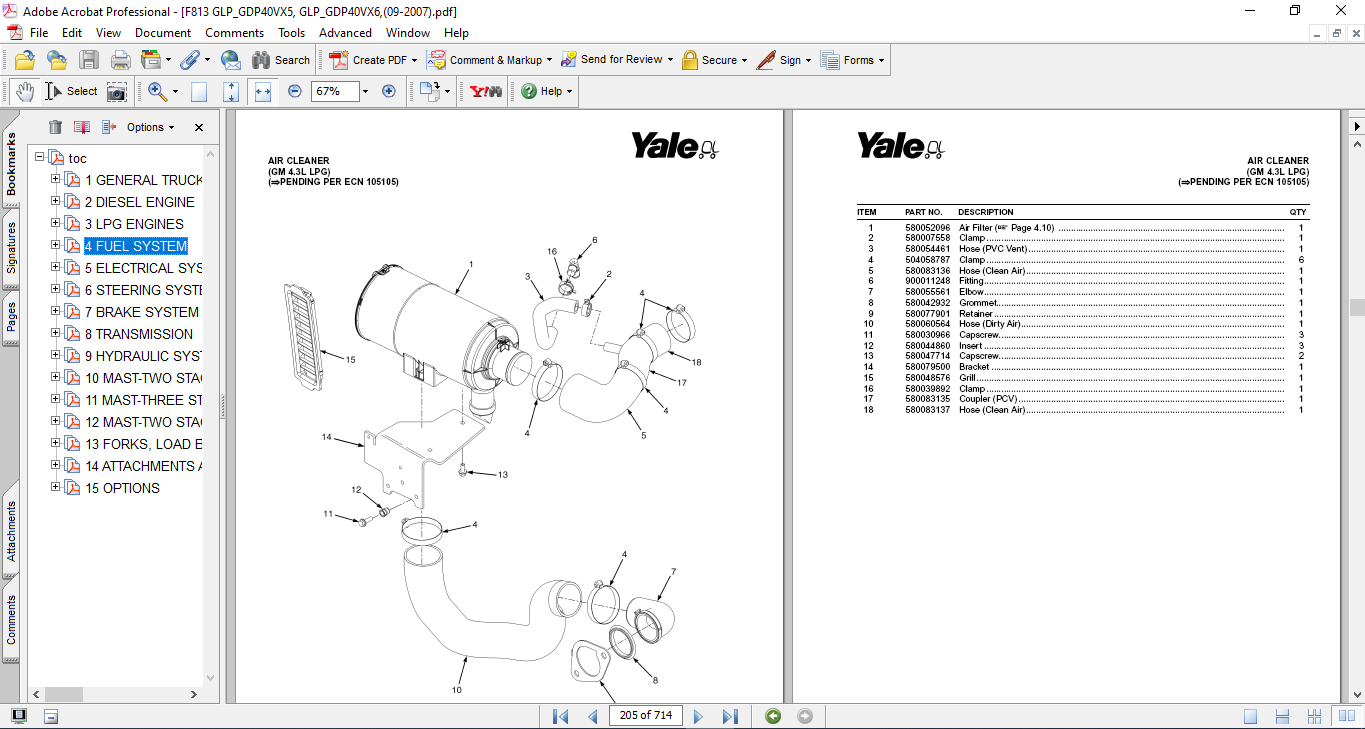The image size is (1365, 729).
Task: Open the Advanced menu
Action: tap(345, 33)
